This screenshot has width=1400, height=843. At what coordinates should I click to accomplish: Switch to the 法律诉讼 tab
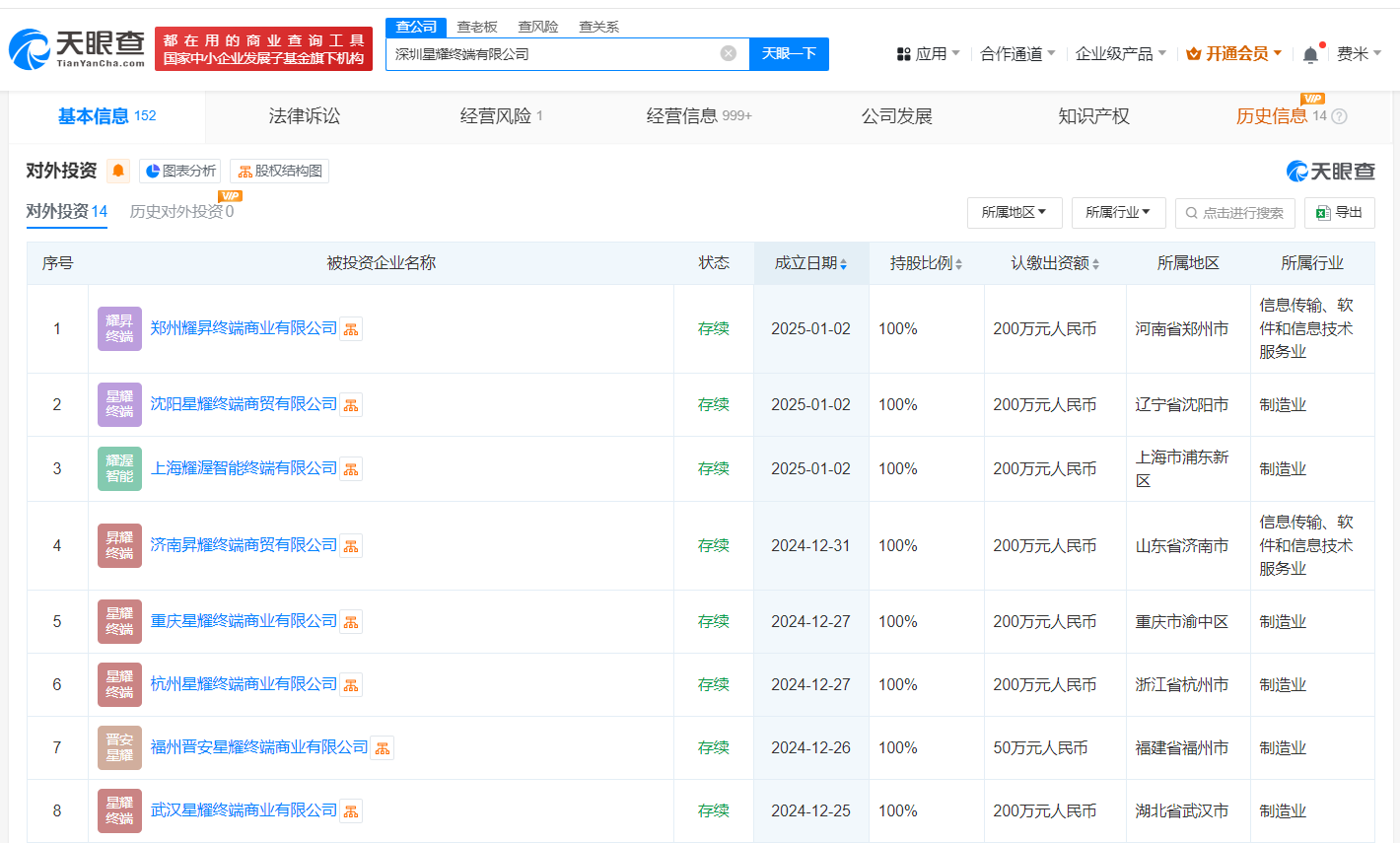305,116
